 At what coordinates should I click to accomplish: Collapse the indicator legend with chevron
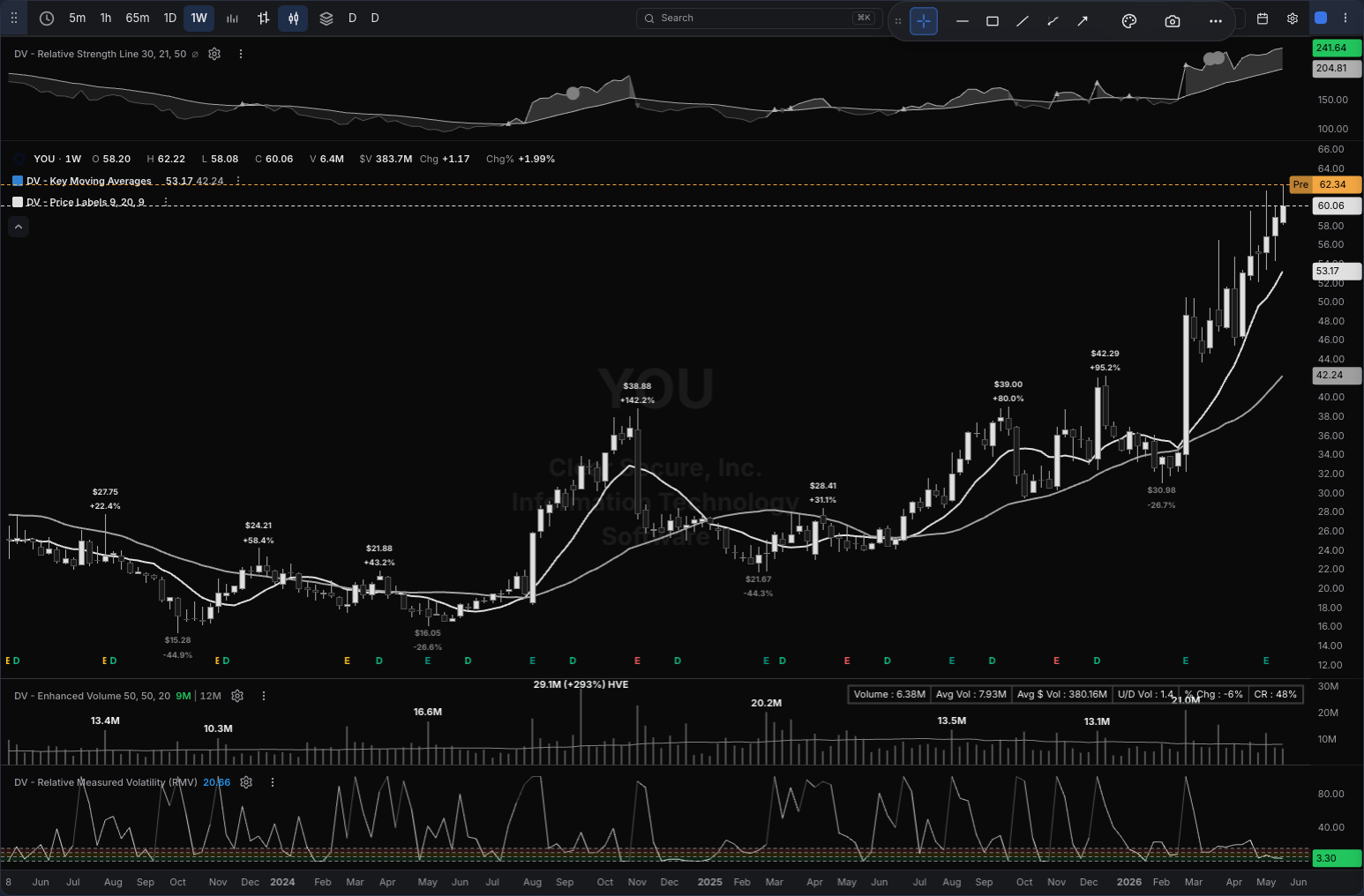[x=19, y=227]
